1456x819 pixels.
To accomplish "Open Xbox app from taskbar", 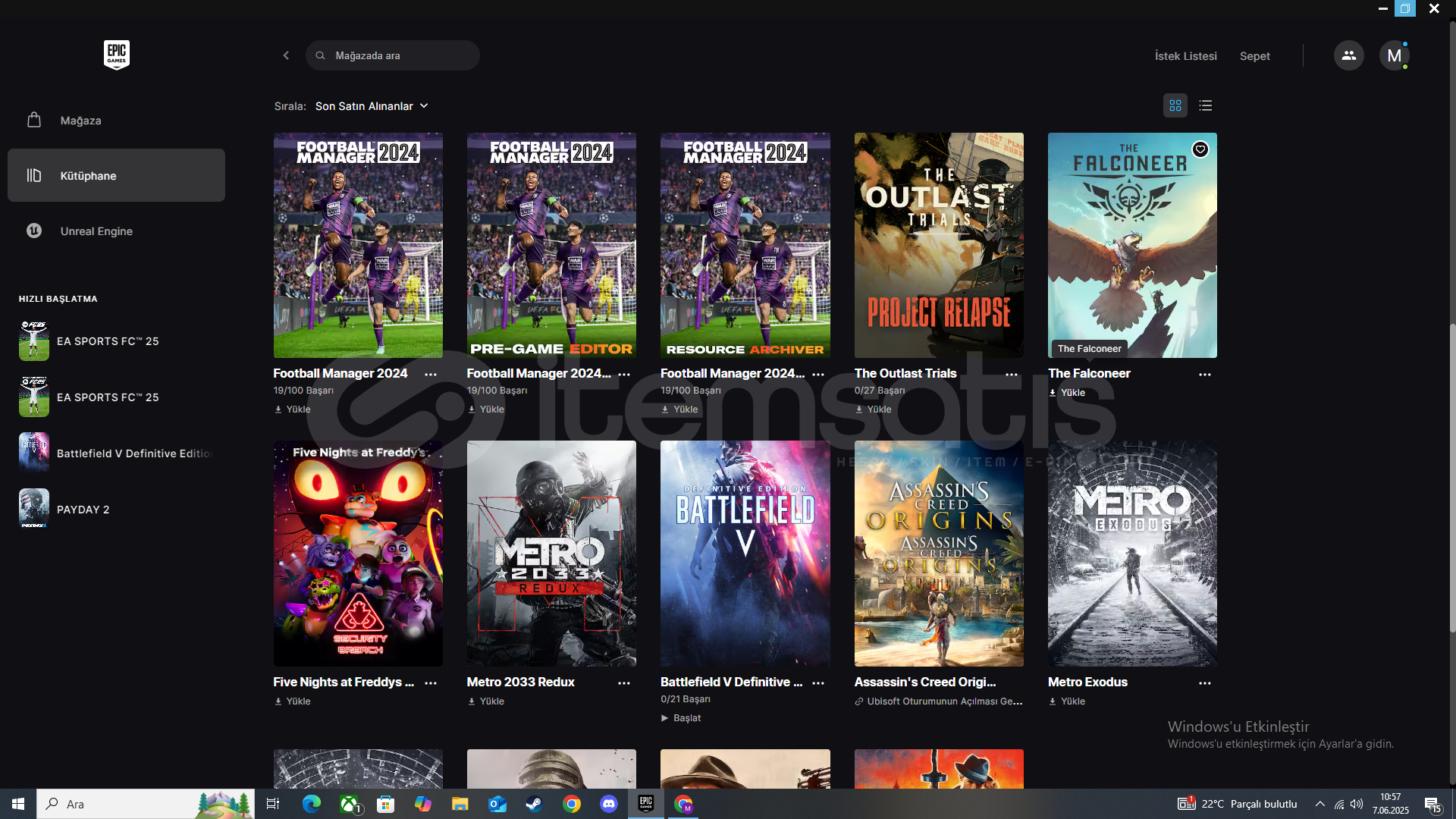I will (x=349, y=804).
